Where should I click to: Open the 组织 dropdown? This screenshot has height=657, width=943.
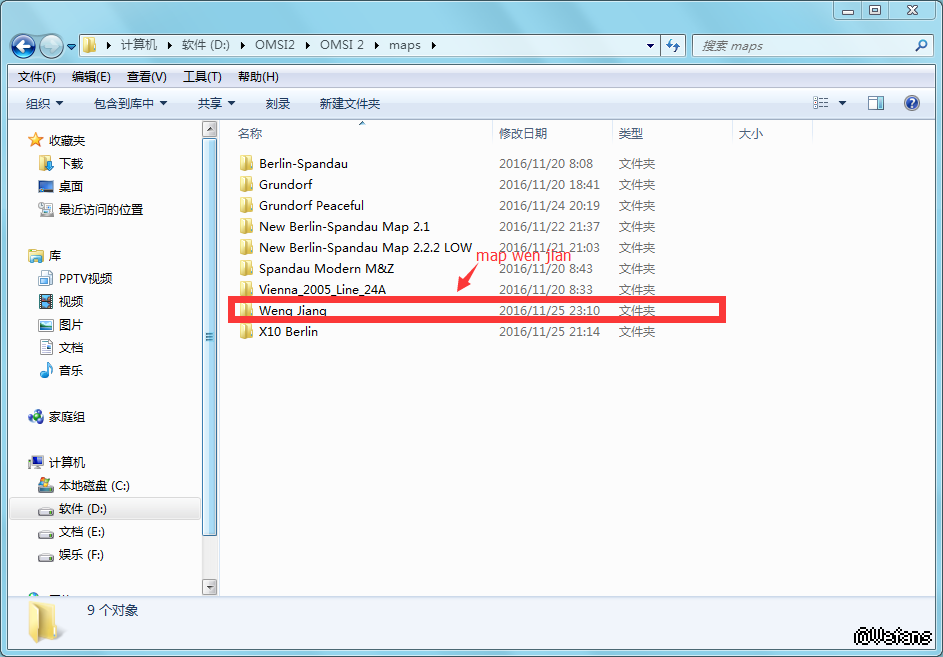[x=45, y=103]
